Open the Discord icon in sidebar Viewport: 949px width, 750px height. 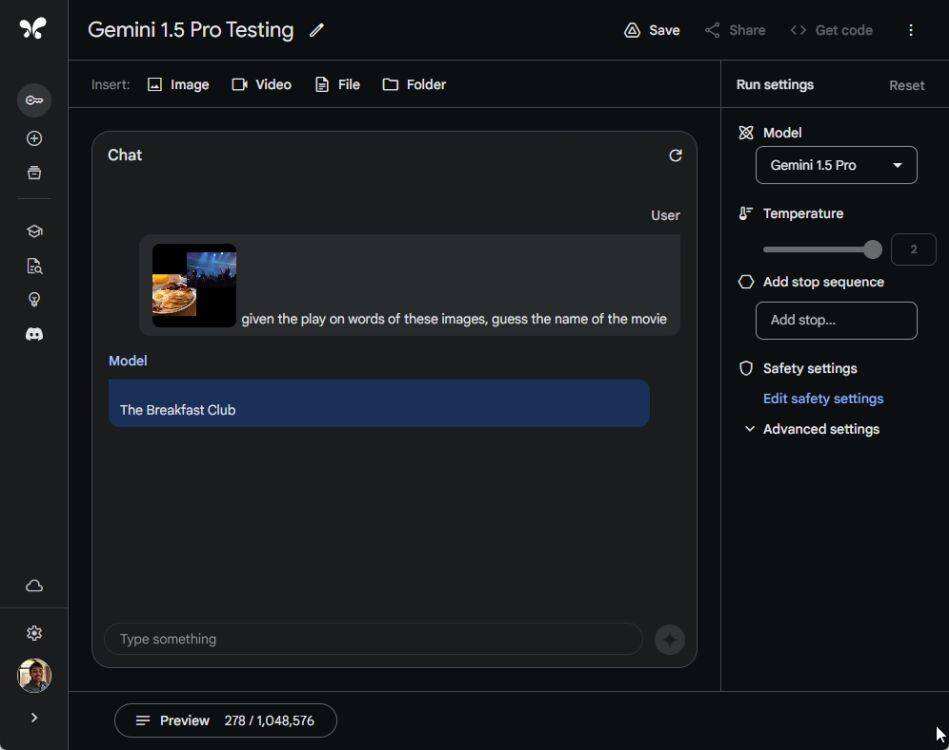[34, 334]
